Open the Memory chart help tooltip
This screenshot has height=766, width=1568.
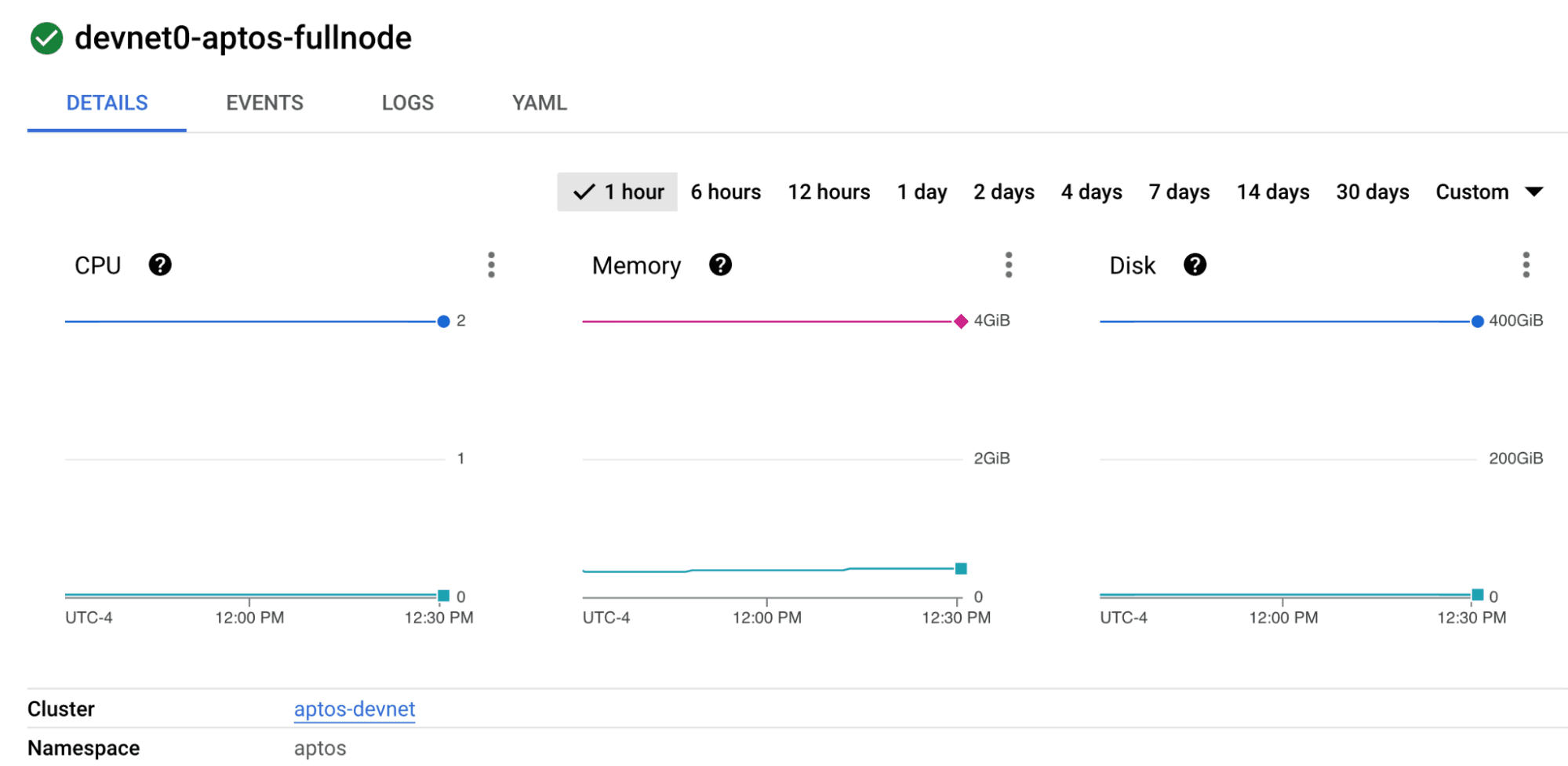720,264
